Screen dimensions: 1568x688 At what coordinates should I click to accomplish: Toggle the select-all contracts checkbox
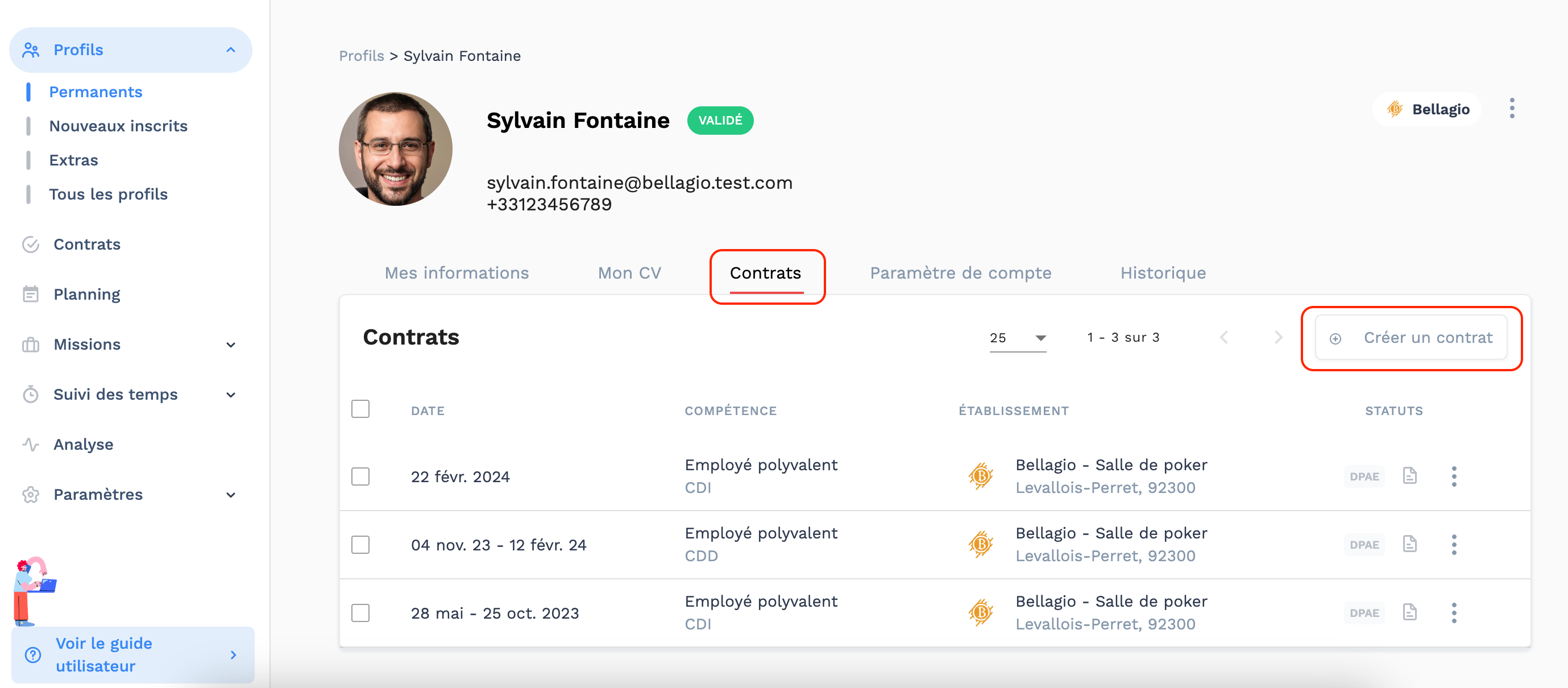[360, 409]
